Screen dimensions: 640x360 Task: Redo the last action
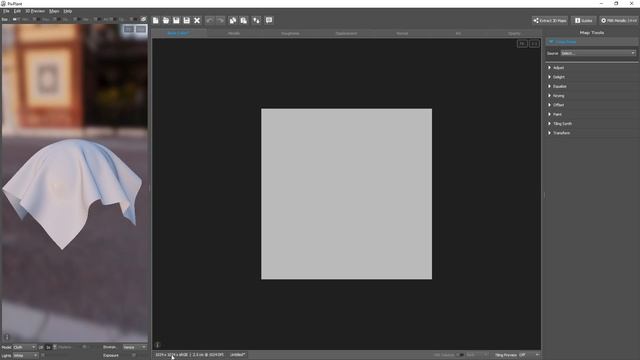point(220,20)
